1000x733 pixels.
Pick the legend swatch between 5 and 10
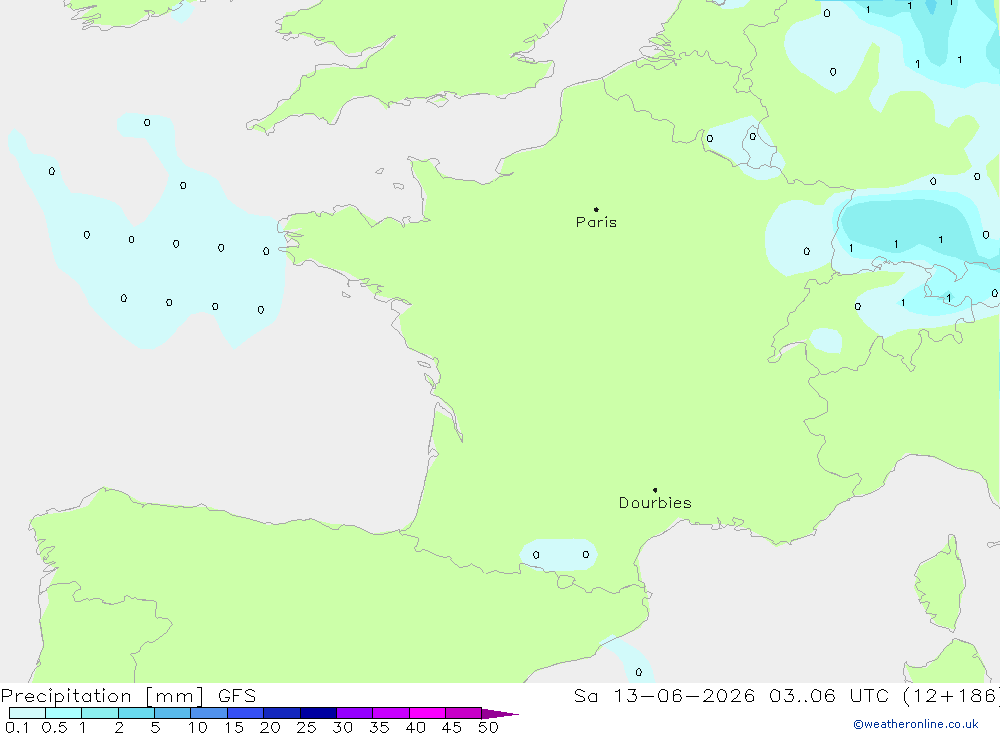pos(173,713)
